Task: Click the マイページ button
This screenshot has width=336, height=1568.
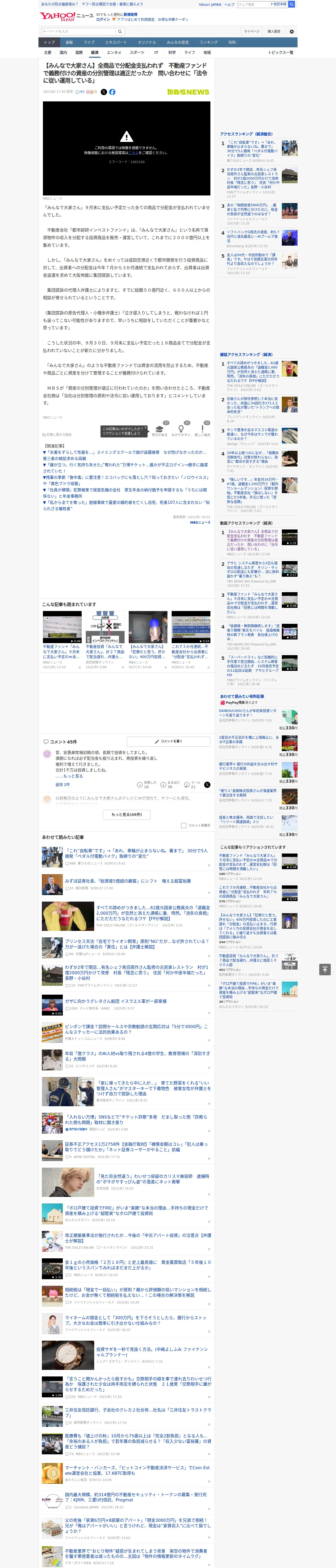Action: [x=252, y=32]
